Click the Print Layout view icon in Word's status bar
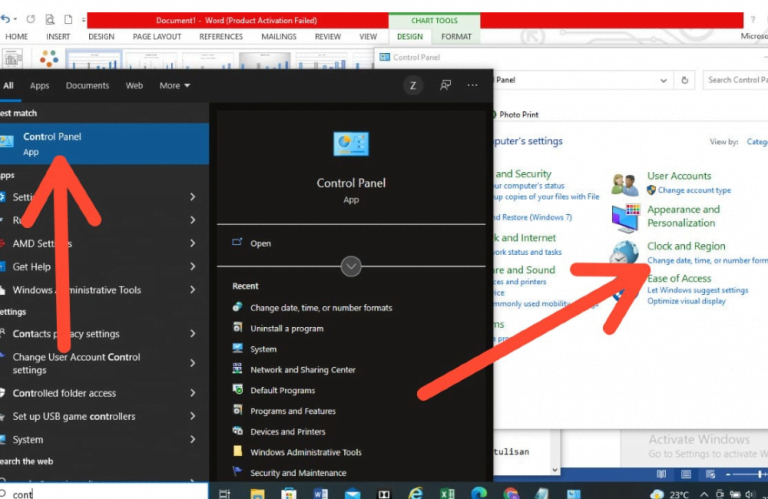The image size is (768, 499). pyautogui.click(x=686, y=474)
